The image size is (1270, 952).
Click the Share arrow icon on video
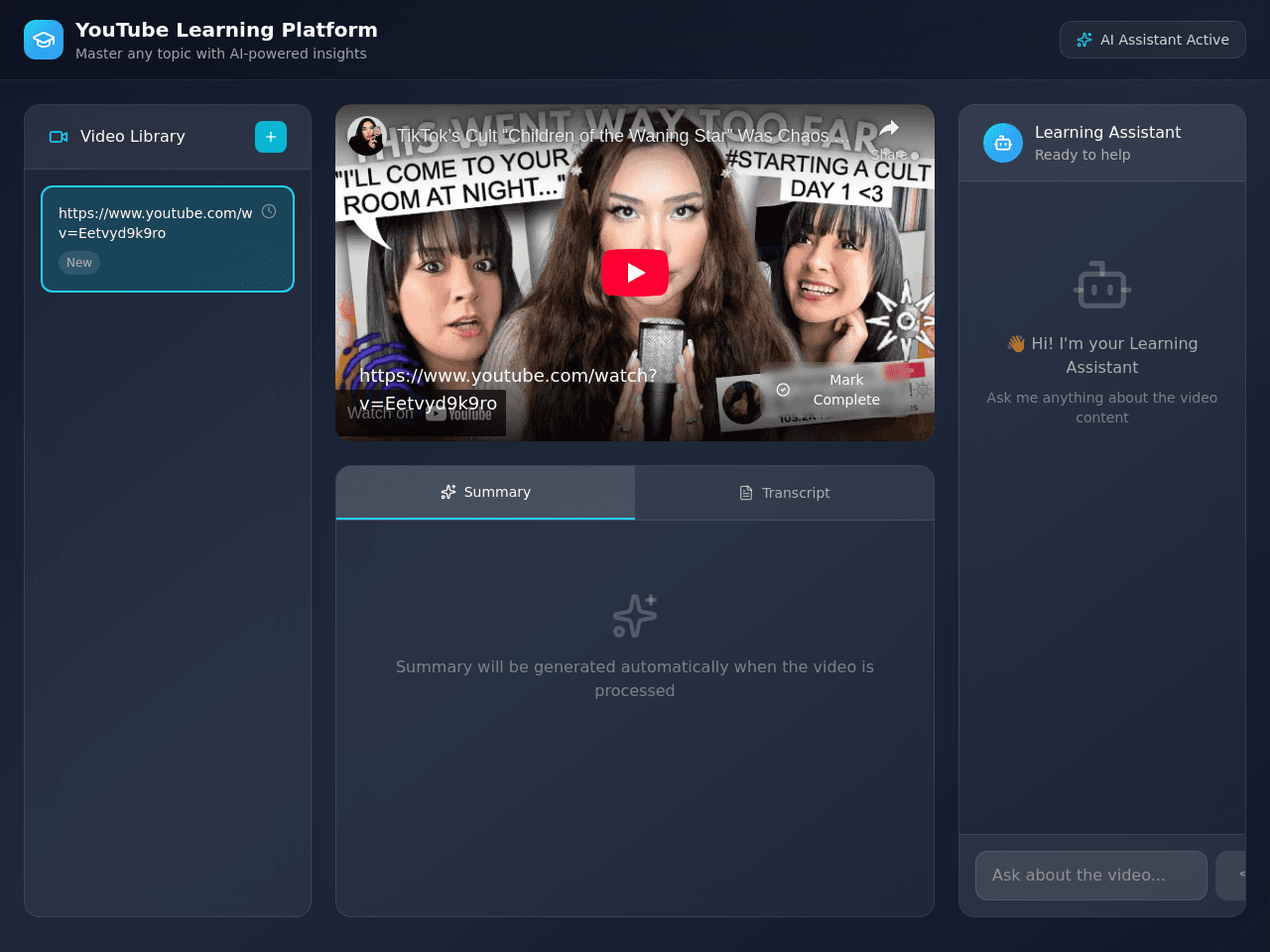point(889,128)
